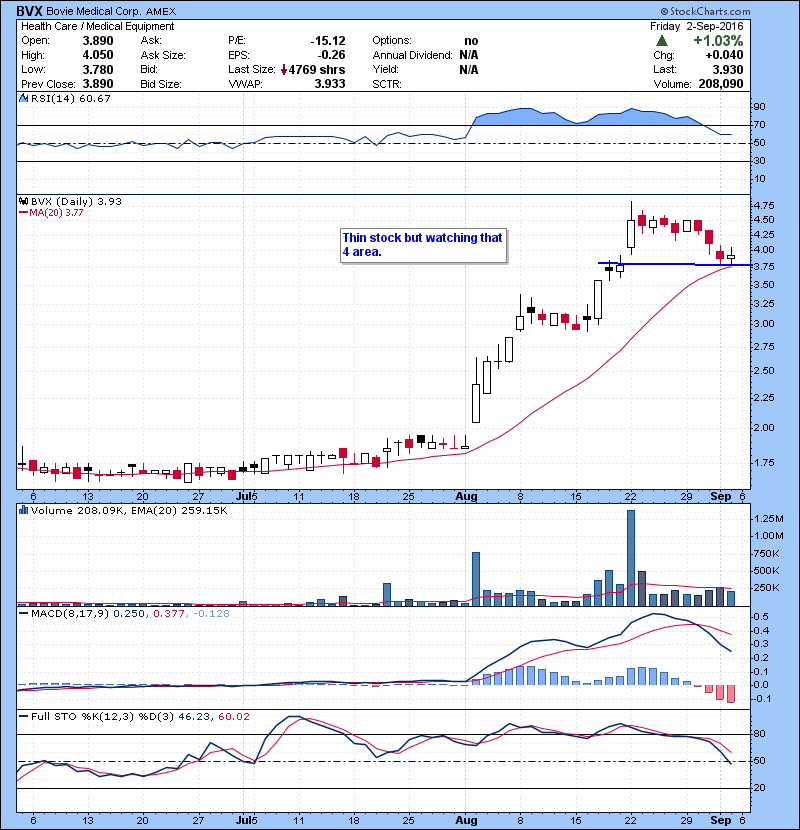Click the RSI(14) indicator icon
The height and width of the screenshot is (830, 800).
pos(23,98)
